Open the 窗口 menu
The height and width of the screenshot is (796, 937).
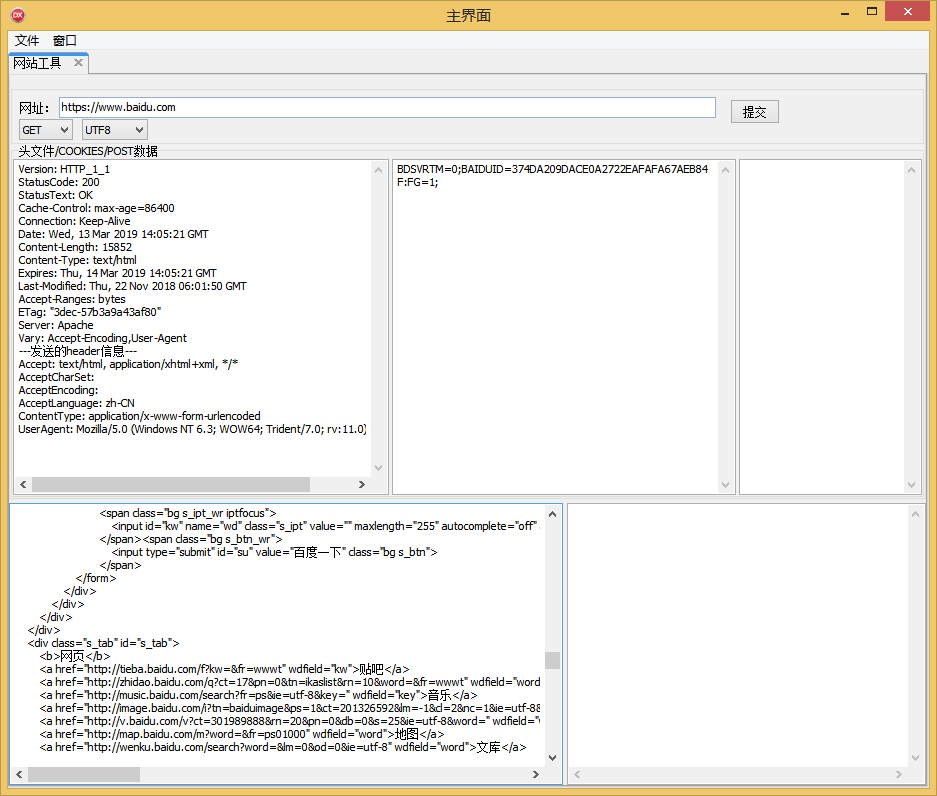65,41
